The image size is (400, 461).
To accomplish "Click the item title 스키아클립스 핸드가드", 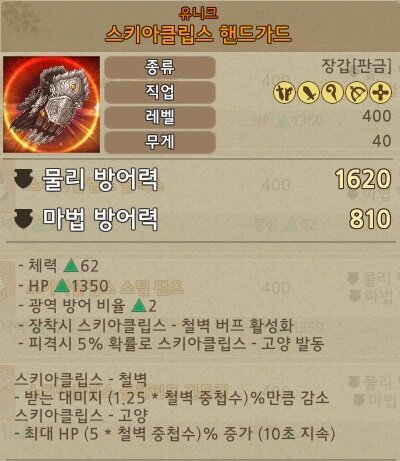I will (x=198, y=34).
